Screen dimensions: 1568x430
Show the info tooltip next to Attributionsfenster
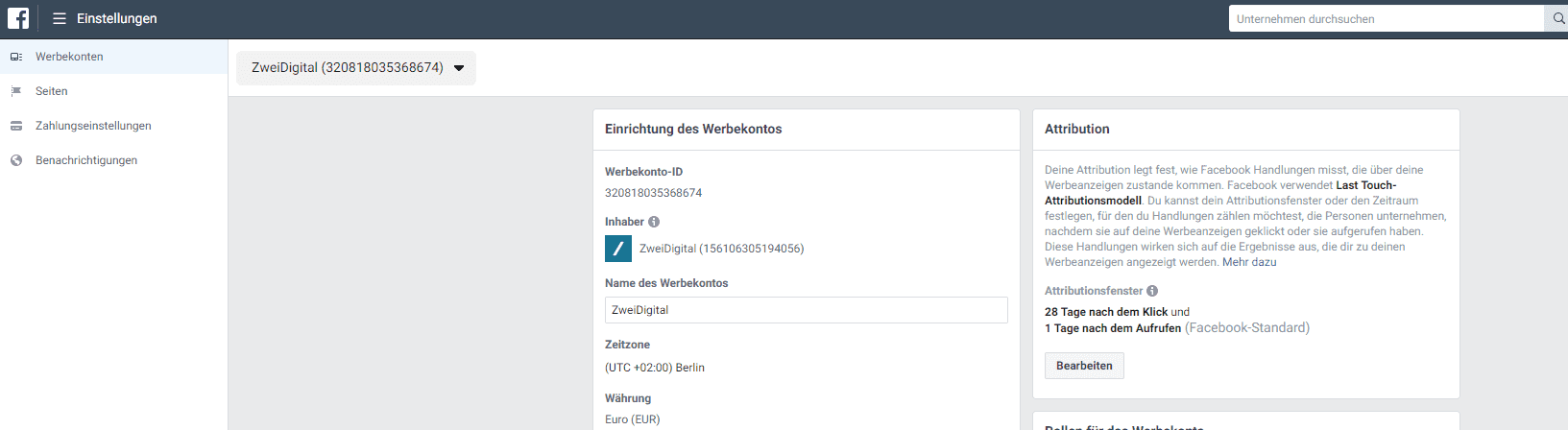point(1152,291)
